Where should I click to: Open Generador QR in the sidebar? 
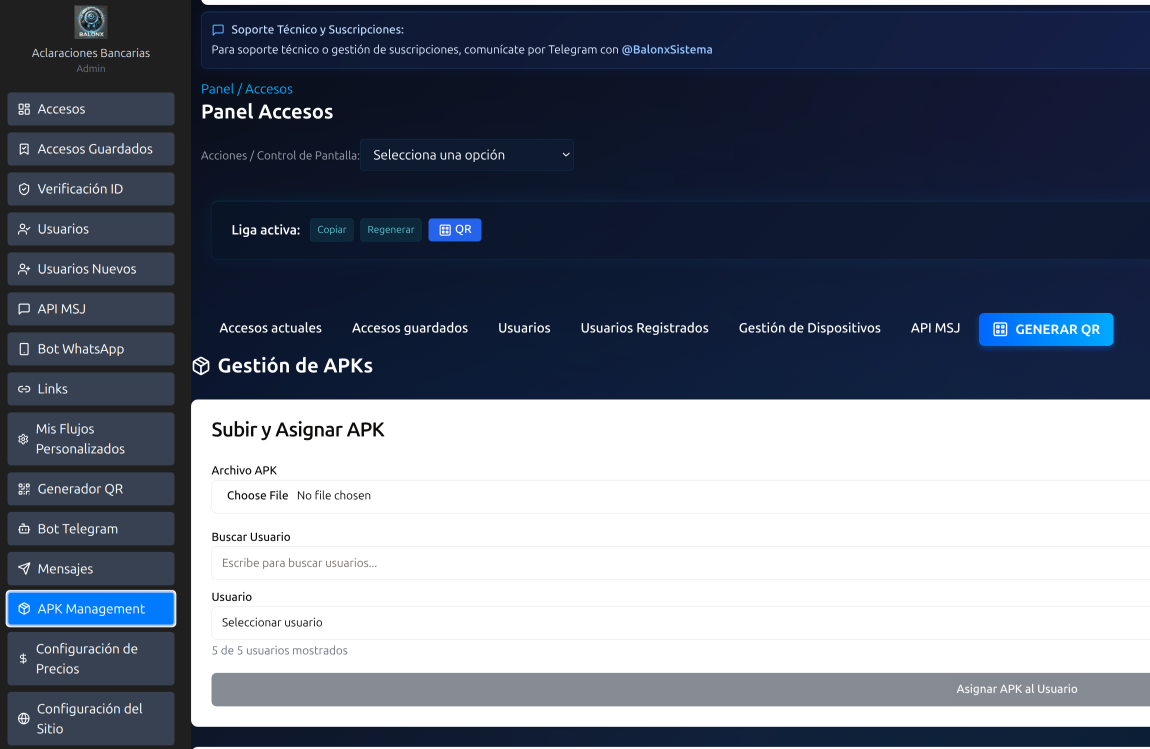[91, 489]
